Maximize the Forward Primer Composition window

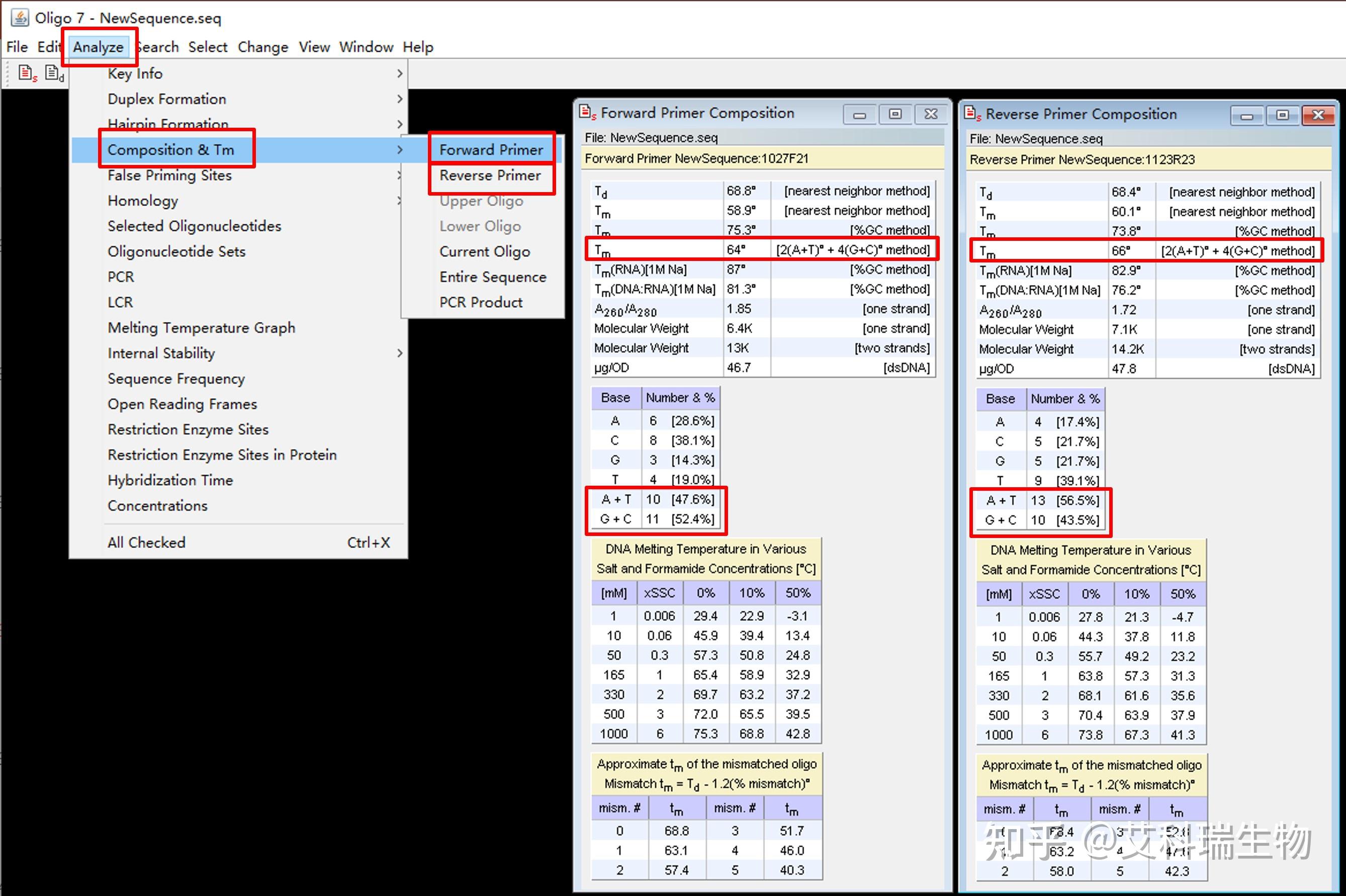tap(895, 115)
